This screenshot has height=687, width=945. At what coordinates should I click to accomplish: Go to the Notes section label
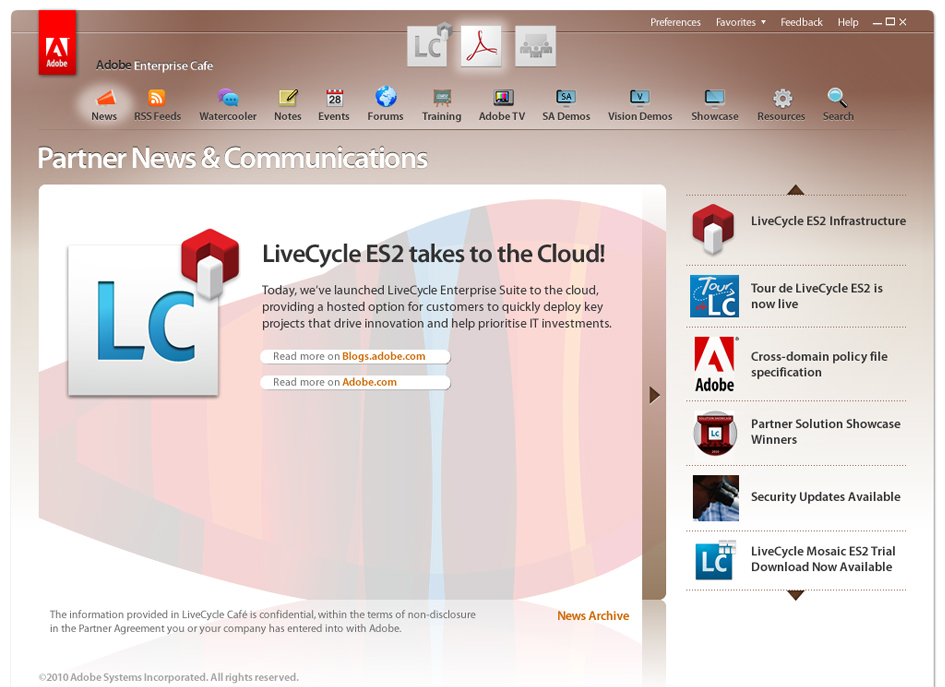pyautogui.click(x=287, y=116)
